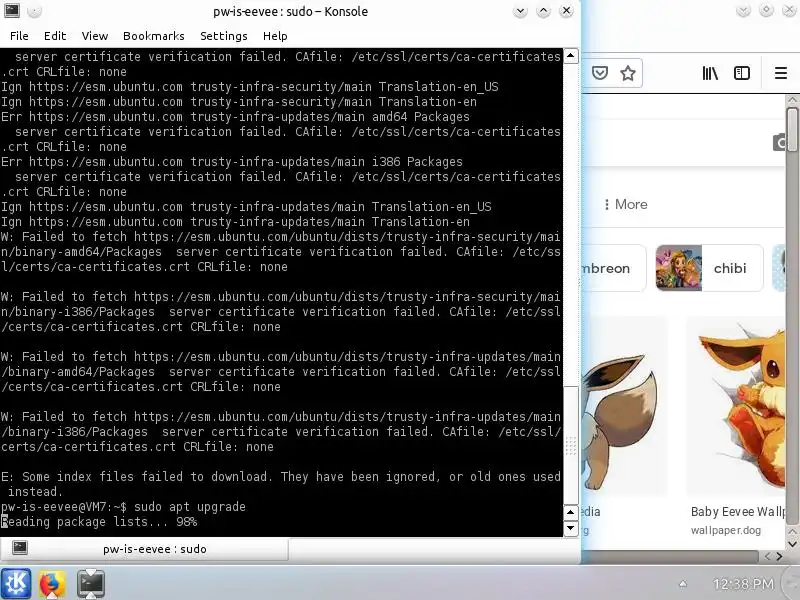Click Firefox vertical scrollbar thumb
The width and height of the screenshot is (800, 600).
[792, 130]
